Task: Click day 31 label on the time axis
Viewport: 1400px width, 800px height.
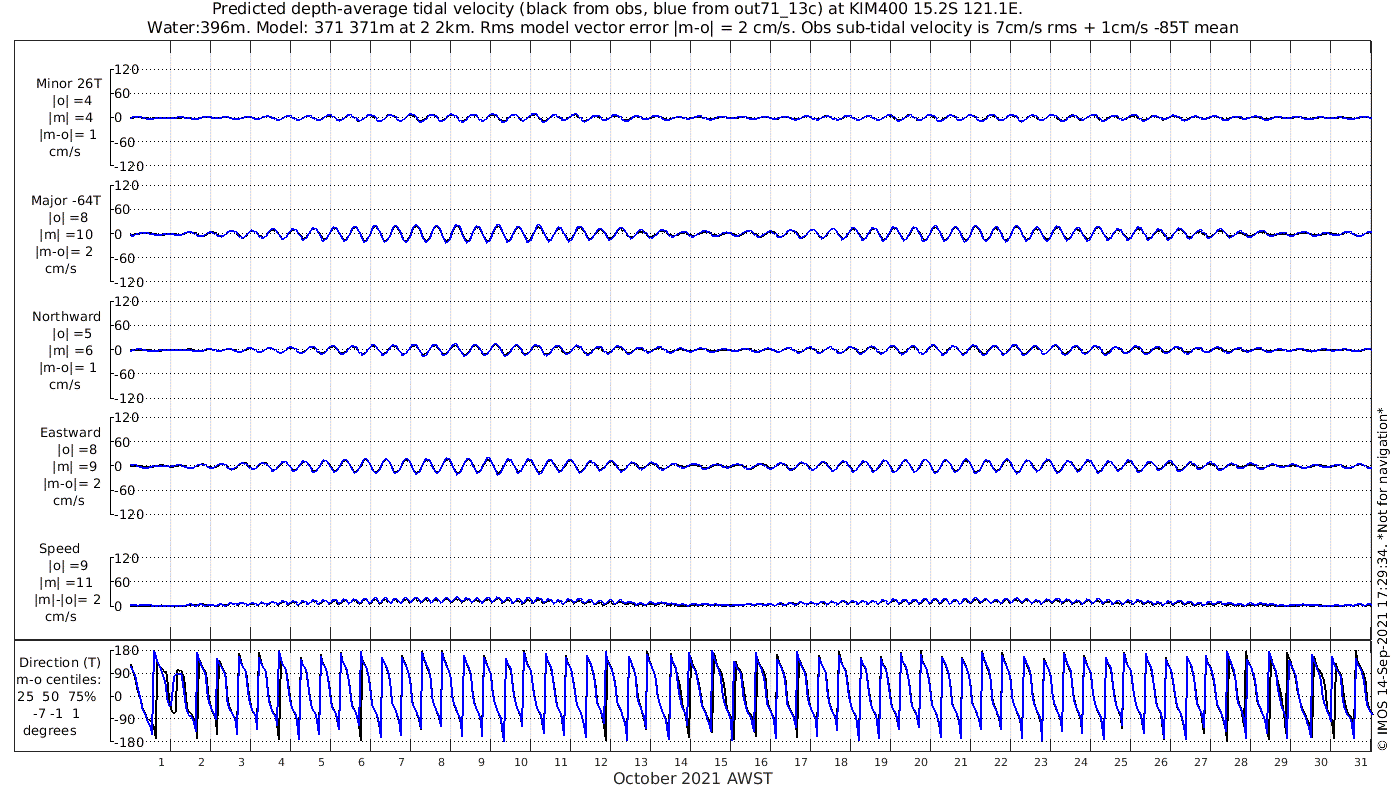Action: [1361, 762]
